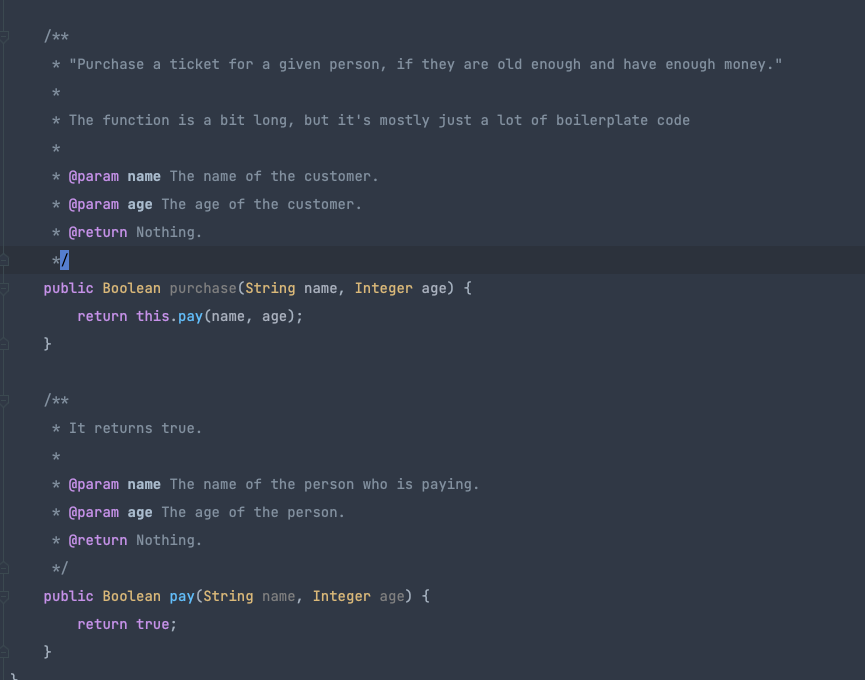
Task: Click the 'It returns true.' comment line
Action: point(134,428)
